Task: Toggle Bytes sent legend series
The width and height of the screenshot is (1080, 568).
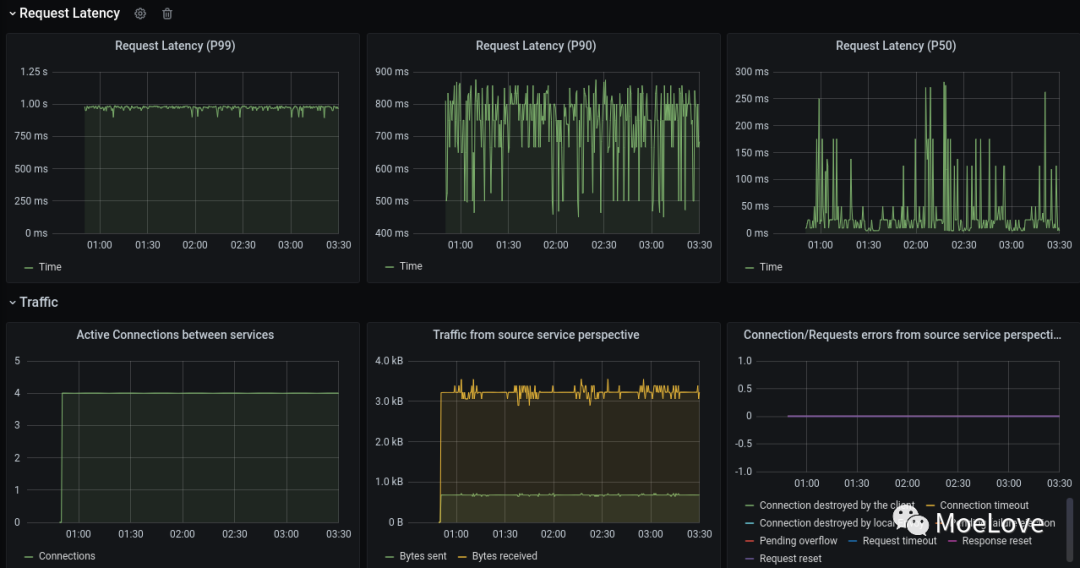Action: click(x=422, y=556)
